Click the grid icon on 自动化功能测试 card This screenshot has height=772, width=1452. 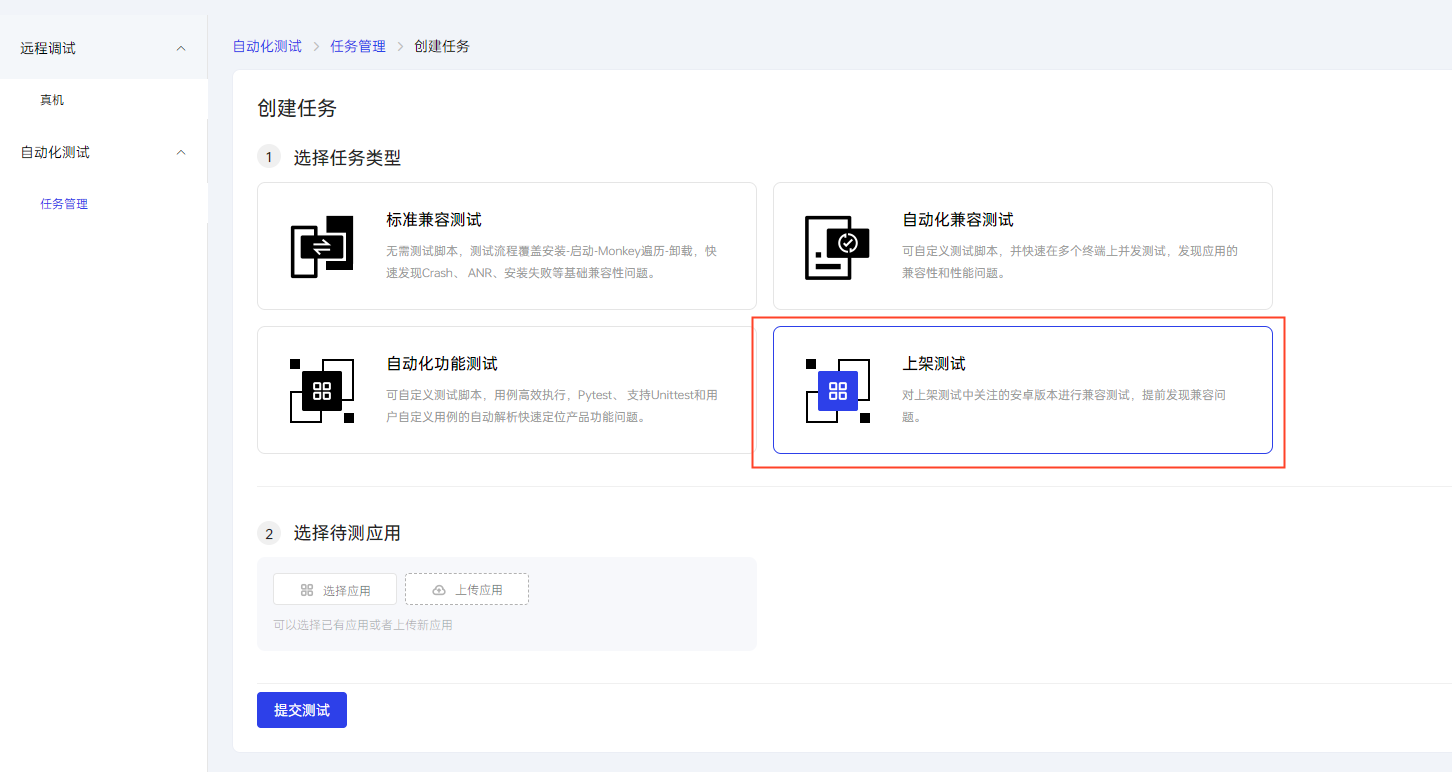322,390
